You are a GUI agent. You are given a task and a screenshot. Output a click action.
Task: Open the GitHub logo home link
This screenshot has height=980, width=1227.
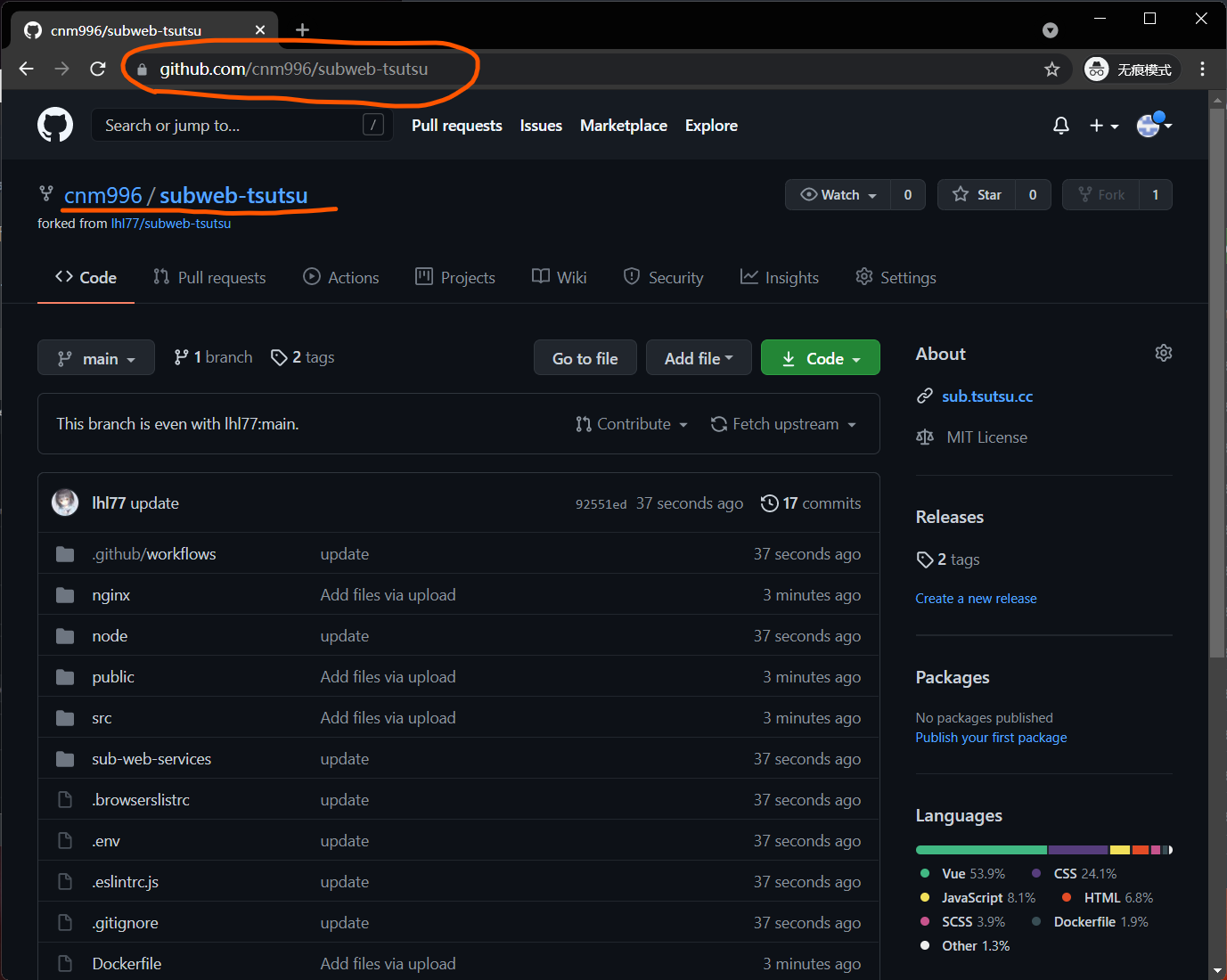(55, 126)
